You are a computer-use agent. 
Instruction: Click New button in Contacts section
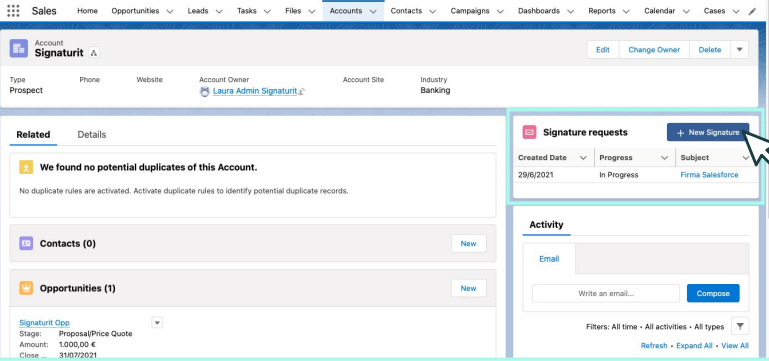click(x=468, y=243)
